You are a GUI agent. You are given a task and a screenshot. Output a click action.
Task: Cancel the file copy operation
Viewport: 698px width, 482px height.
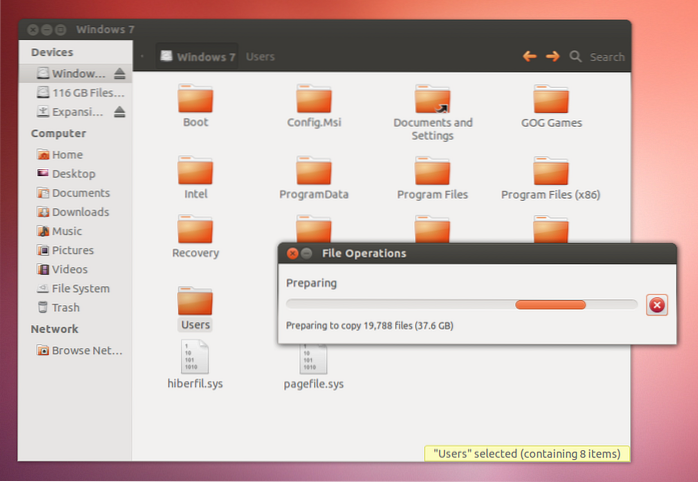(656, 305)
